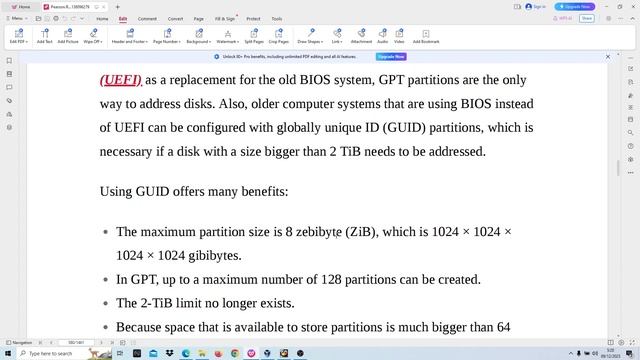Switch to the Convert ribbon tab
The image size is (640, 360).
click(x=176, y=19)
